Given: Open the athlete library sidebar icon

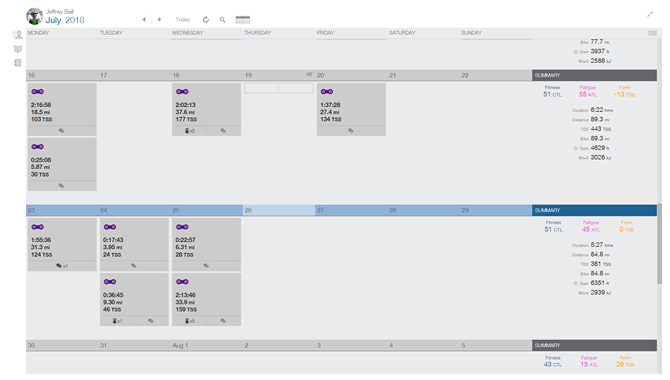Looking at the screenshot, I should click(18, 35).
